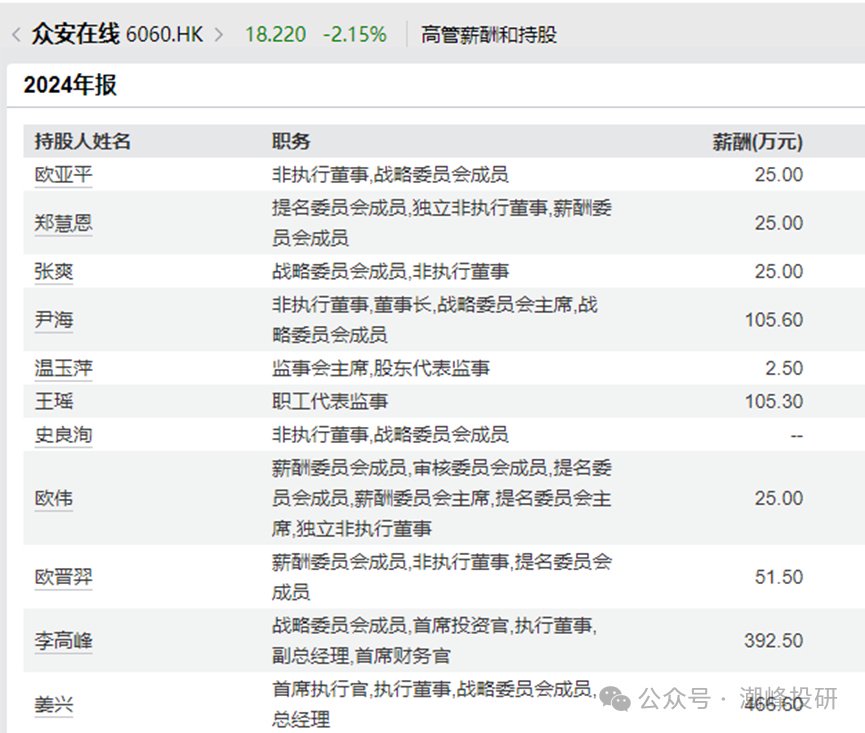Open profile link for 李高峰

click(x=63, y=640)
